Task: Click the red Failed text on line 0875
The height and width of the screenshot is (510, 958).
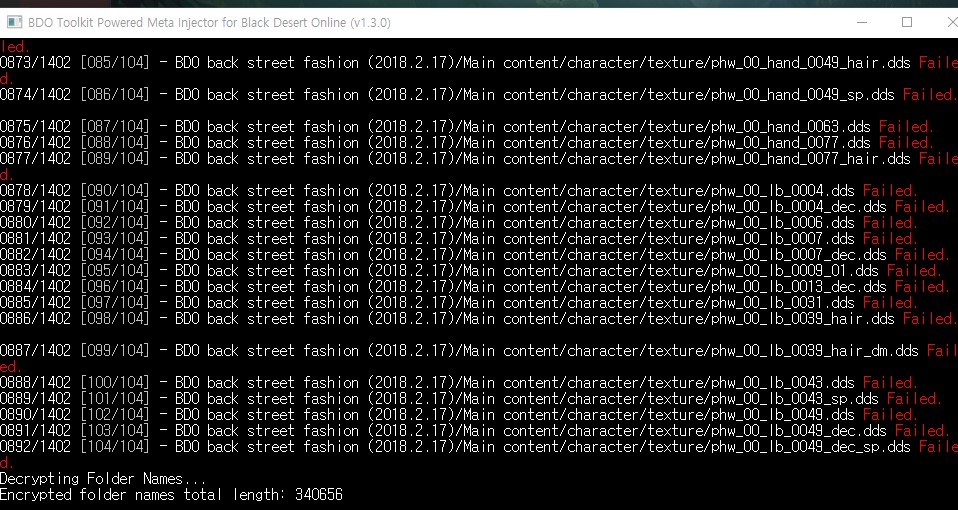Action: 905,127
